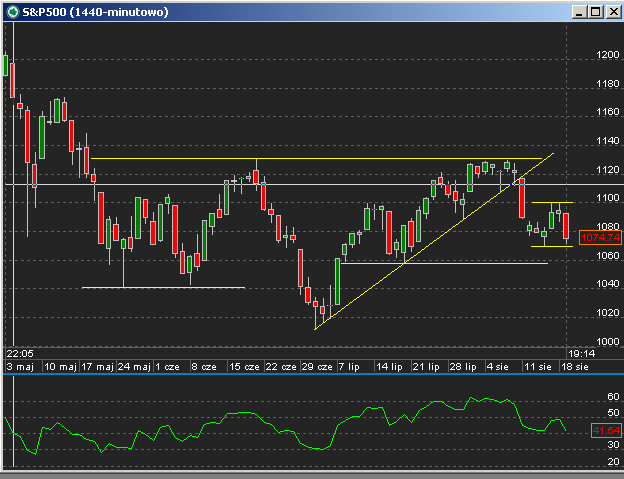Select the 15 cze date marker
The width and height of the screenshot is (624, 479).
244,367
